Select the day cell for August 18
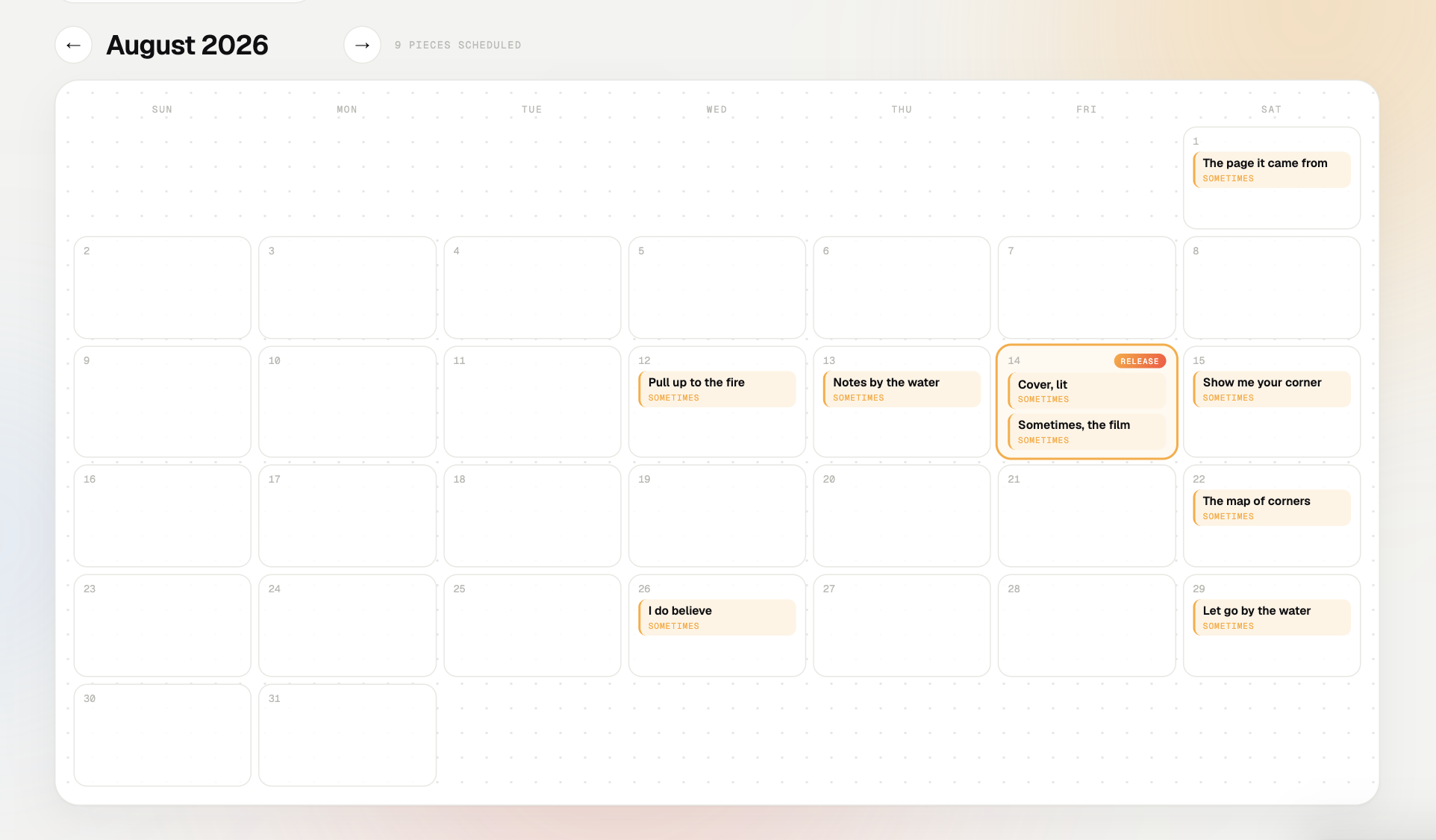 [x=532, y=516]
